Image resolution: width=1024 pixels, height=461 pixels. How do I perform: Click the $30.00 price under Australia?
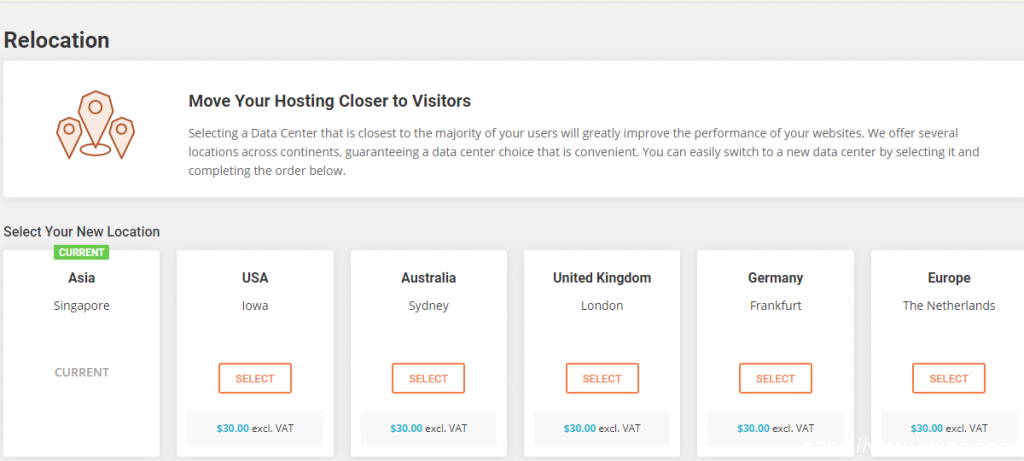pyautogui.click(x=406, y=428)
